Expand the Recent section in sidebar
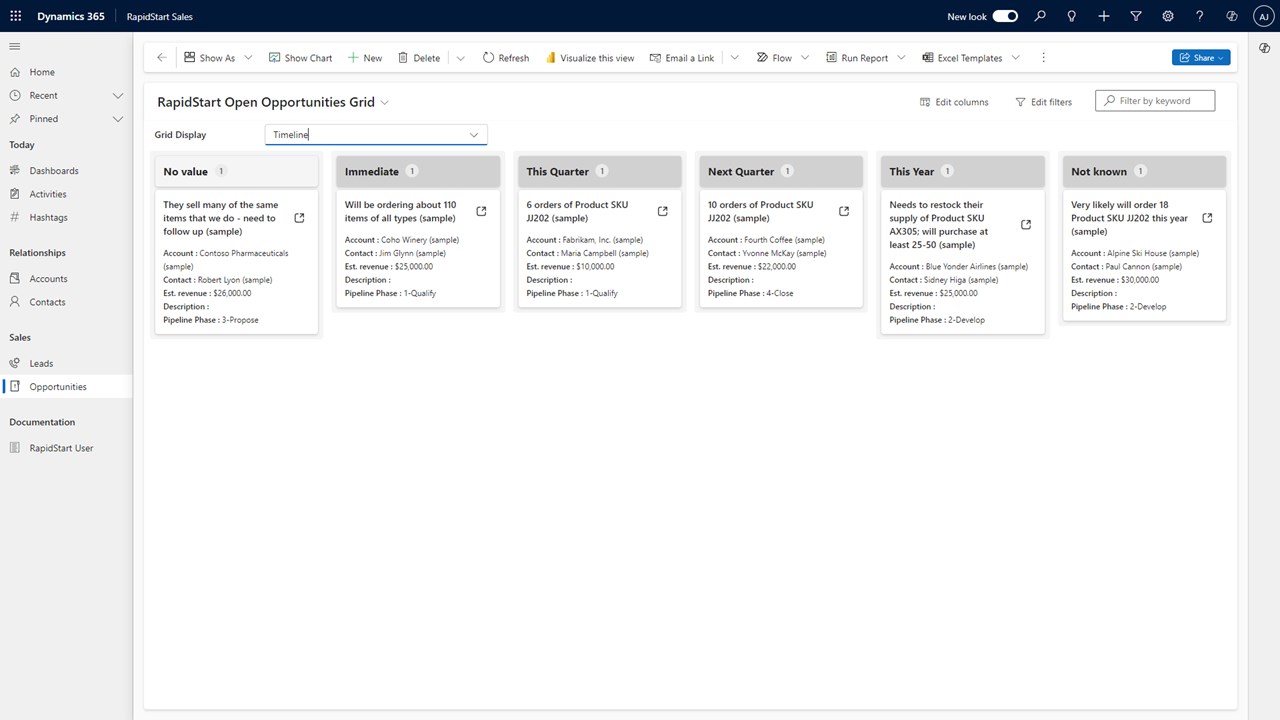This screenshot has height=720, width=1280. click(117, 95)
